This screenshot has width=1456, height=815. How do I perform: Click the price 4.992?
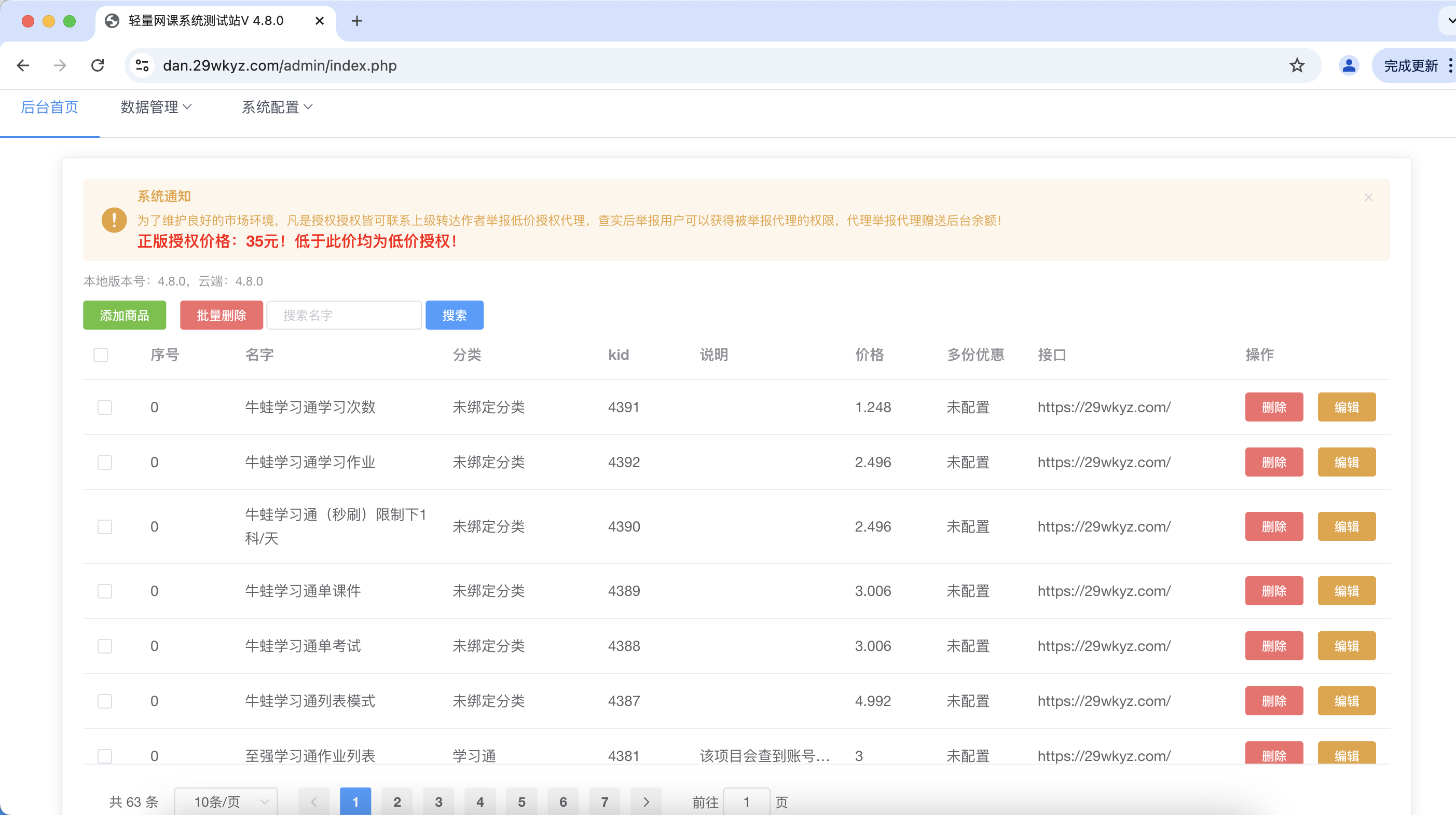(x=873, y=701)
